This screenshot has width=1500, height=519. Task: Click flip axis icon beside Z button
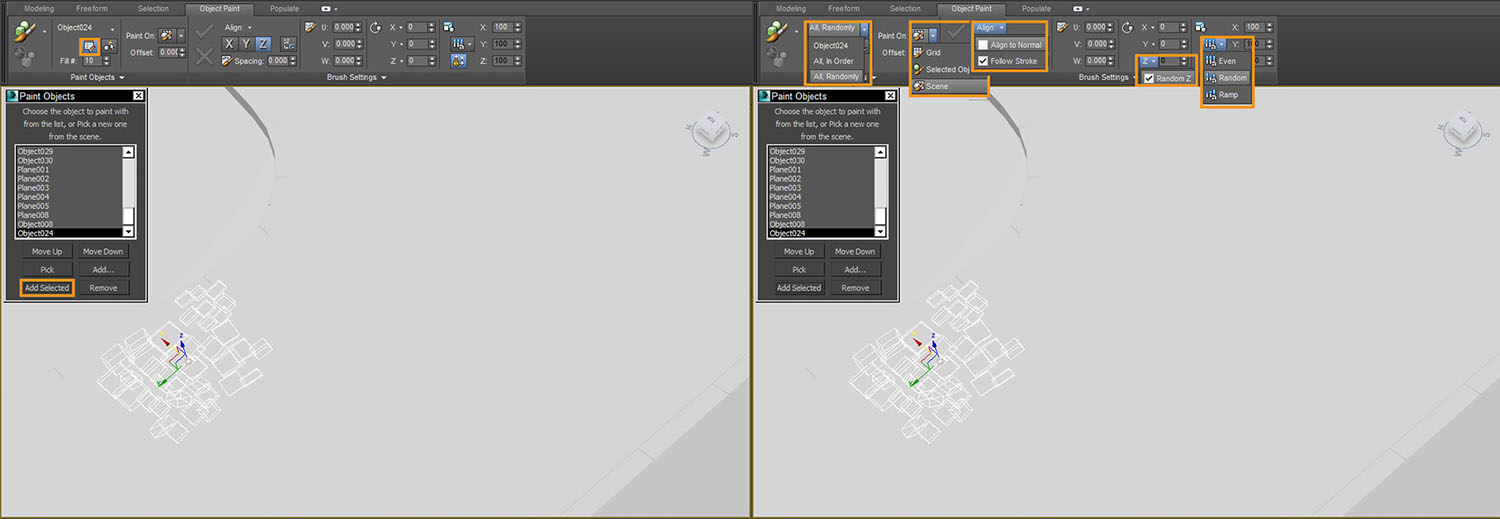pyautogui.click(x=289, y=44)
